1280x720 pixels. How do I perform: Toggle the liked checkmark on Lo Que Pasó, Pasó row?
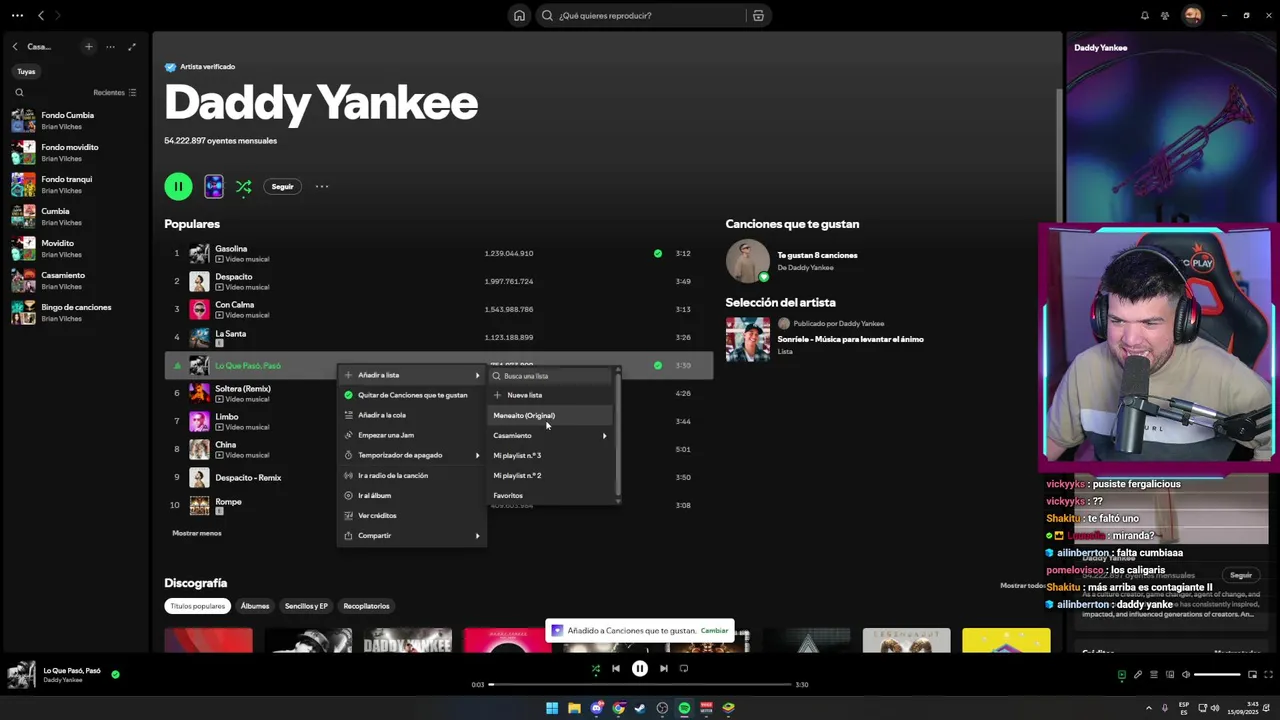(x=657, y=365)
